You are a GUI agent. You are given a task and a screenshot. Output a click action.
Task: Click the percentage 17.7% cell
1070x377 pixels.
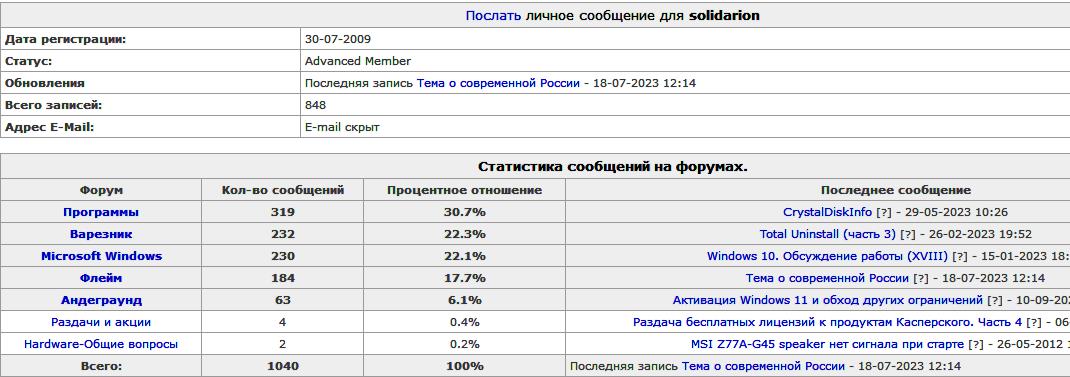coord(465,278)
